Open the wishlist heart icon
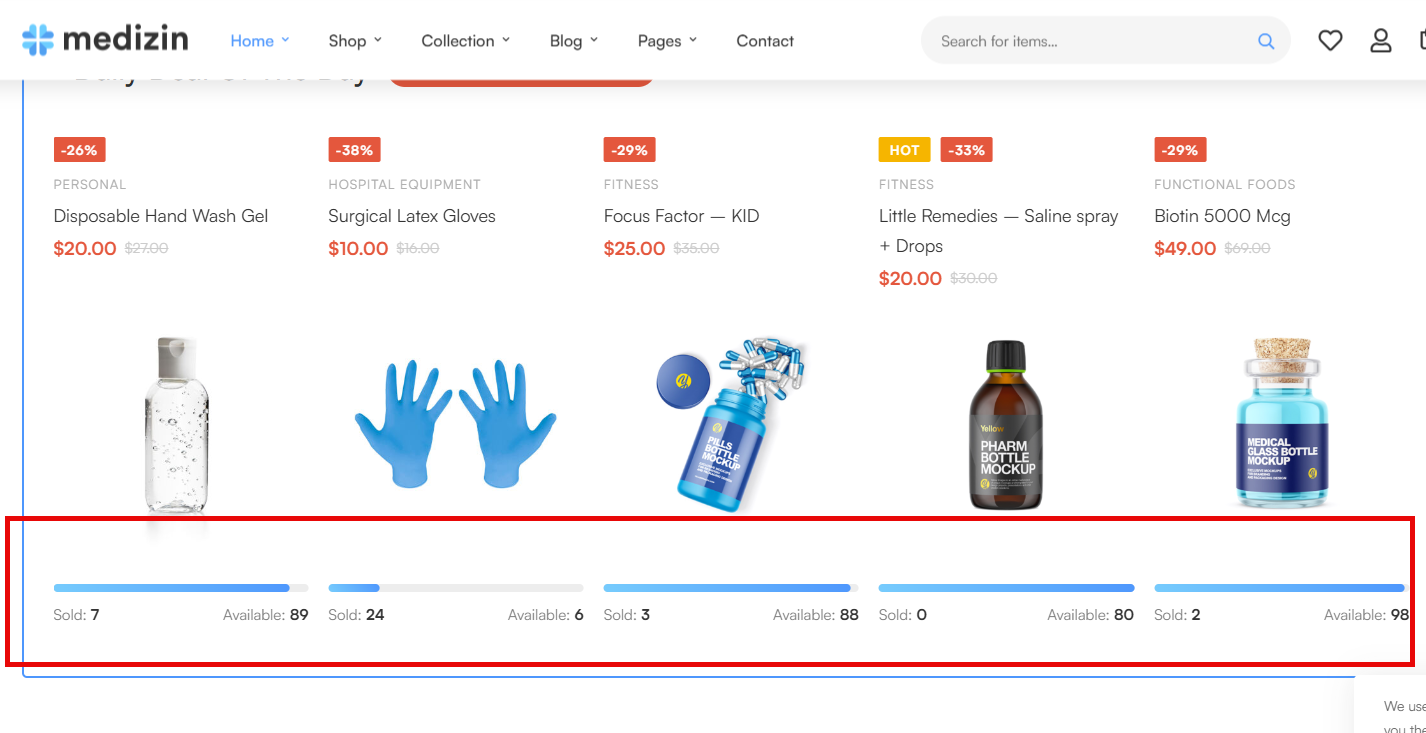Screen dimensions: 1426x733 pos(1330,40)
